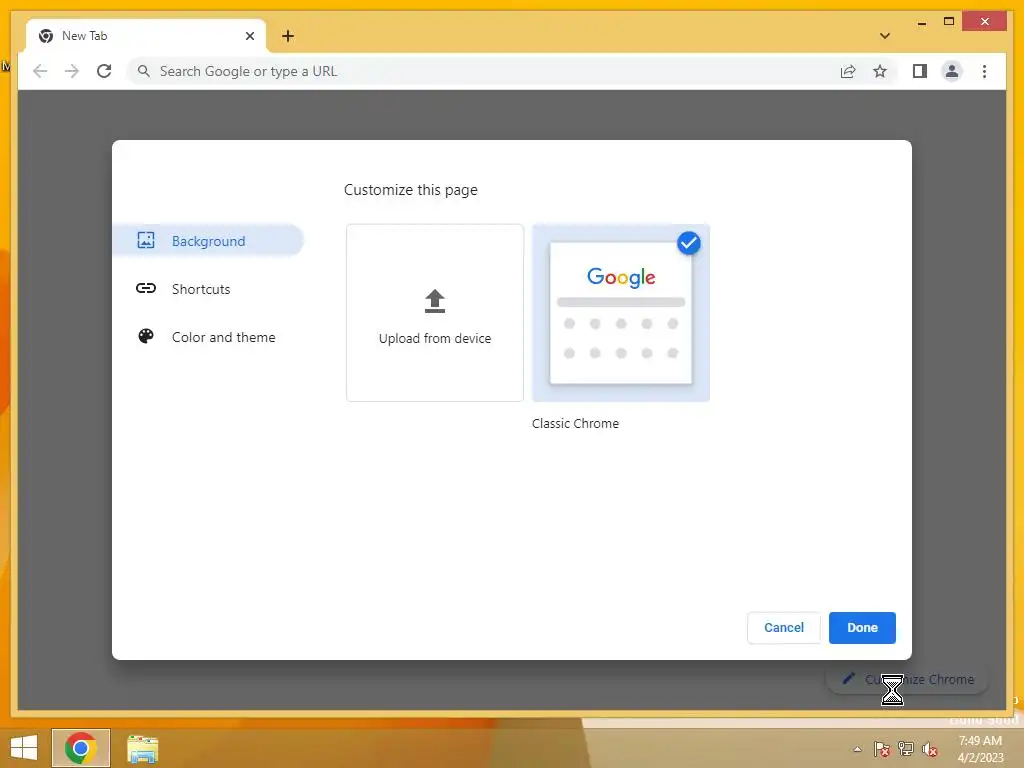The width and height of the screenshot is (1024, 768).
Task: Open the Windows Start button
Action: click(x=24, y=748)
